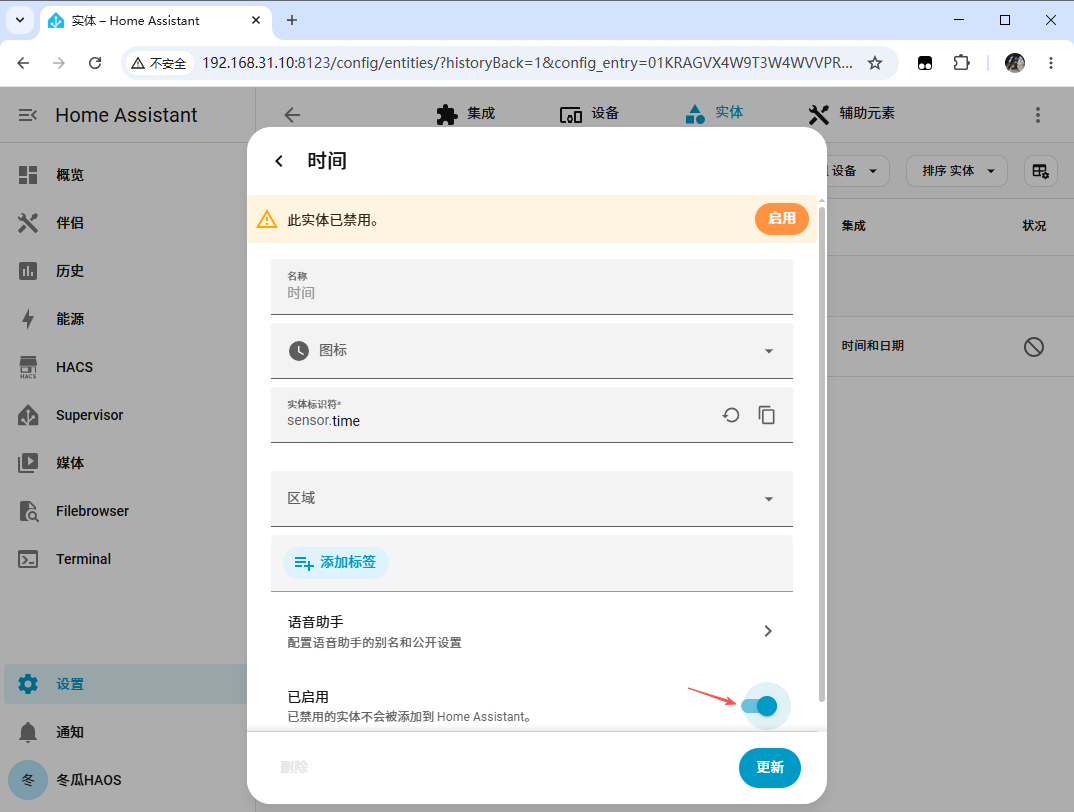
Task: Click the 不安全 site security indicator
Action: coord(159,63)
